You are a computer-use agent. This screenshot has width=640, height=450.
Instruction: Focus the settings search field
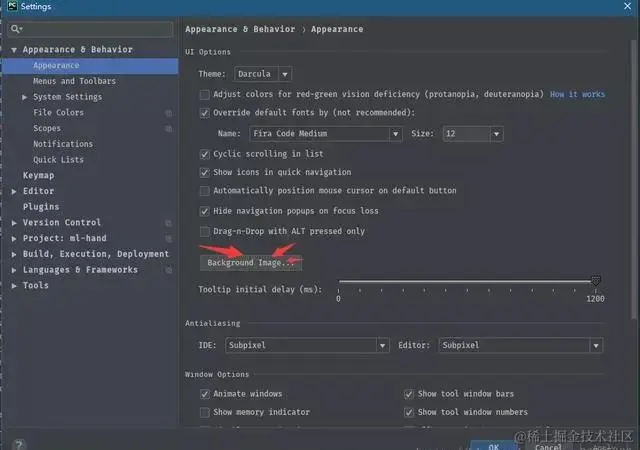pyautogui.click(x=90, y=29)
